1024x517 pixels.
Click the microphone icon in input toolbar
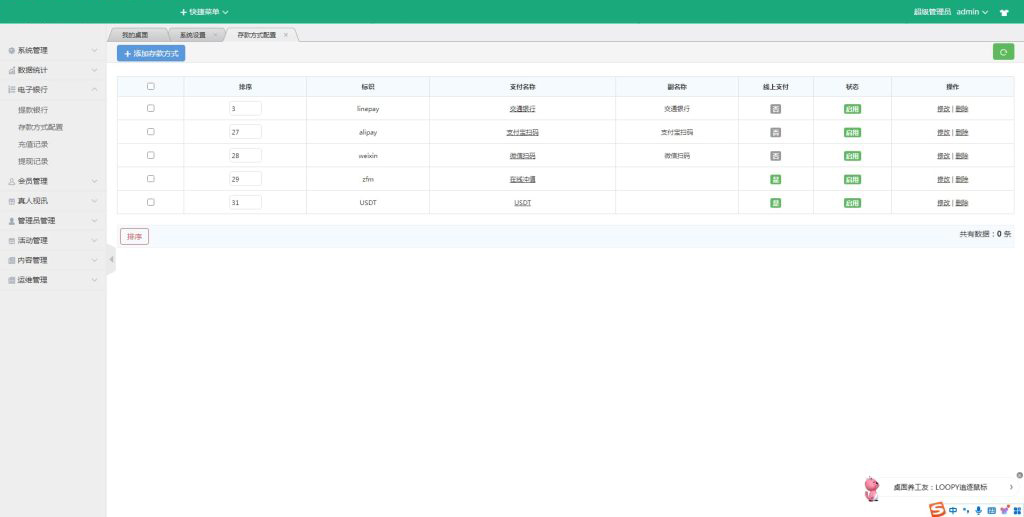[978, 510]
